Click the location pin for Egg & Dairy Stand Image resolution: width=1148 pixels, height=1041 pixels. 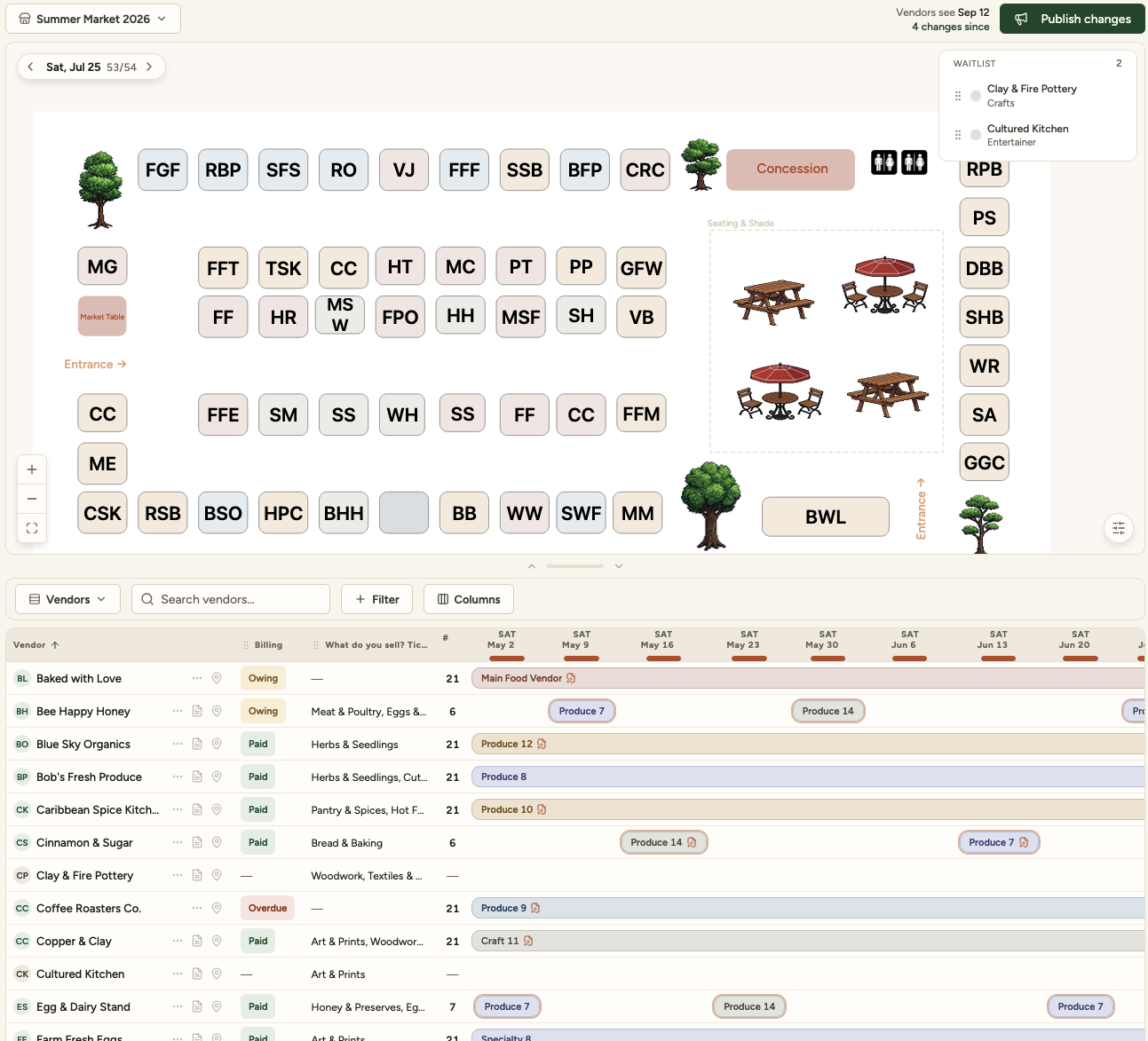point(217,1006)
